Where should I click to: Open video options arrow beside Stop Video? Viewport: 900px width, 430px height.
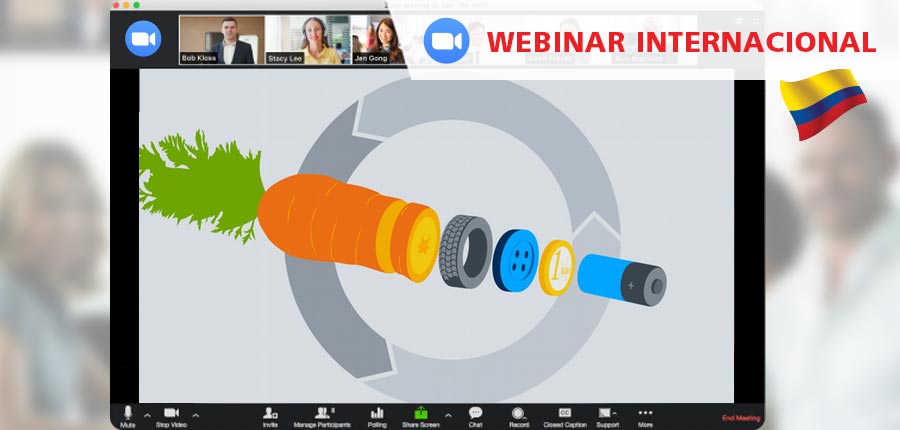coord(195,414)
